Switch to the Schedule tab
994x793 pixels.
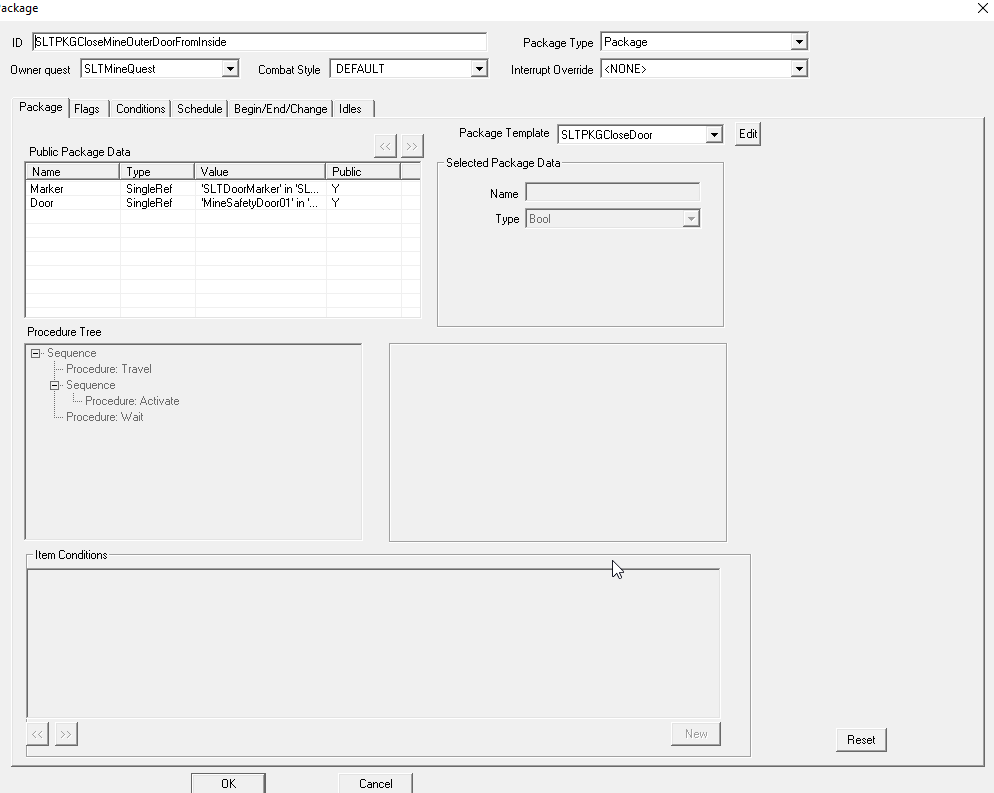pyautogui.click(x=200, y=109)
